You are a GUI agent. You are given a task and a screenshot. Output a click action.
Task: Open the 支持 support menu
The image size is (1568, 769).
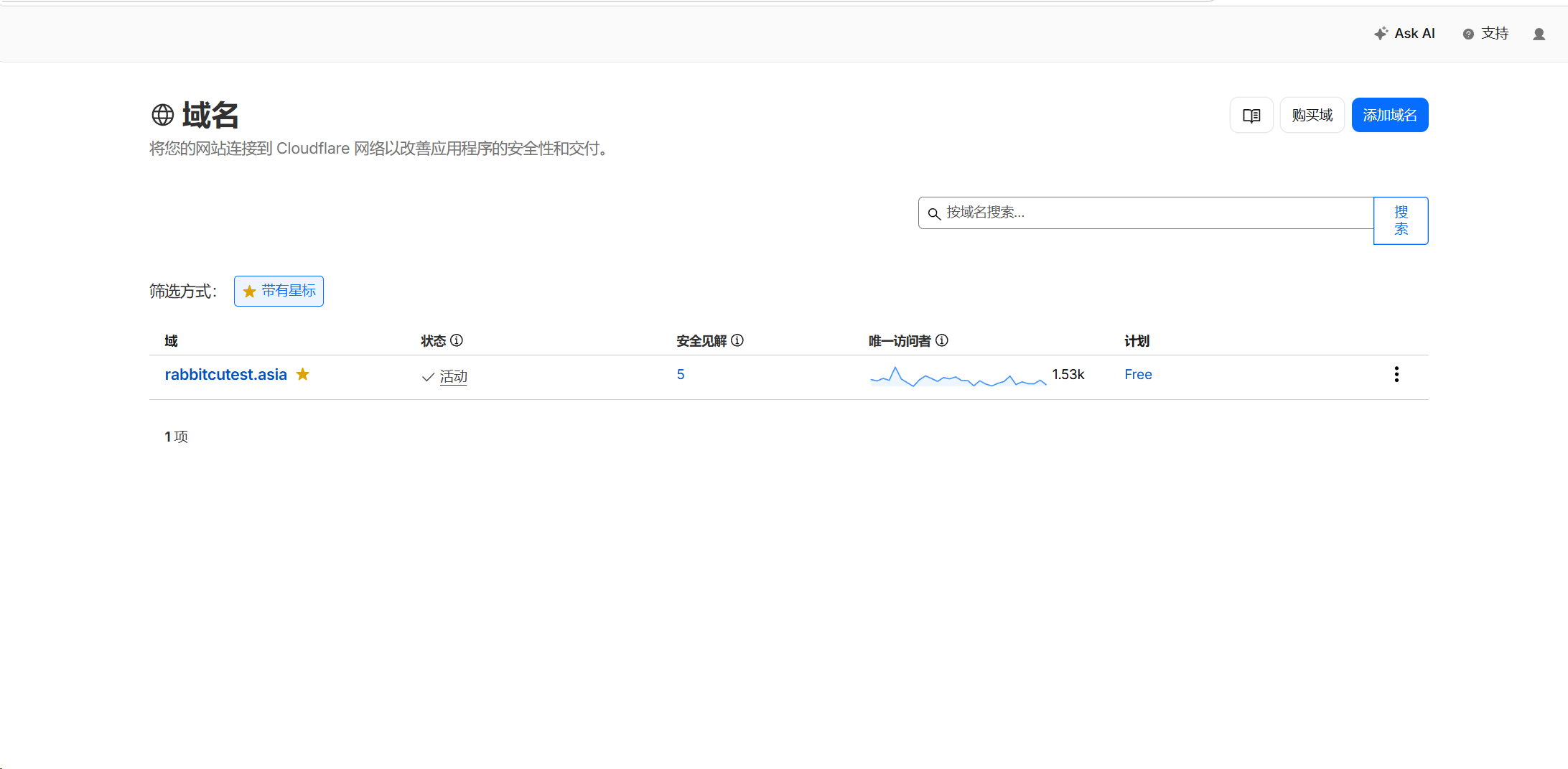click(x=1486, y=34)
